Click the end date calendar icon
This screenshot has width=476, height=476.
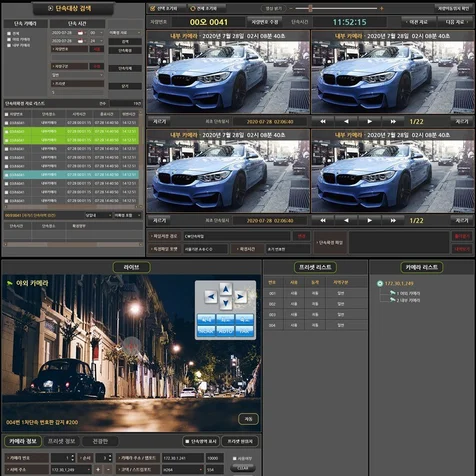[x=80, y=41]
